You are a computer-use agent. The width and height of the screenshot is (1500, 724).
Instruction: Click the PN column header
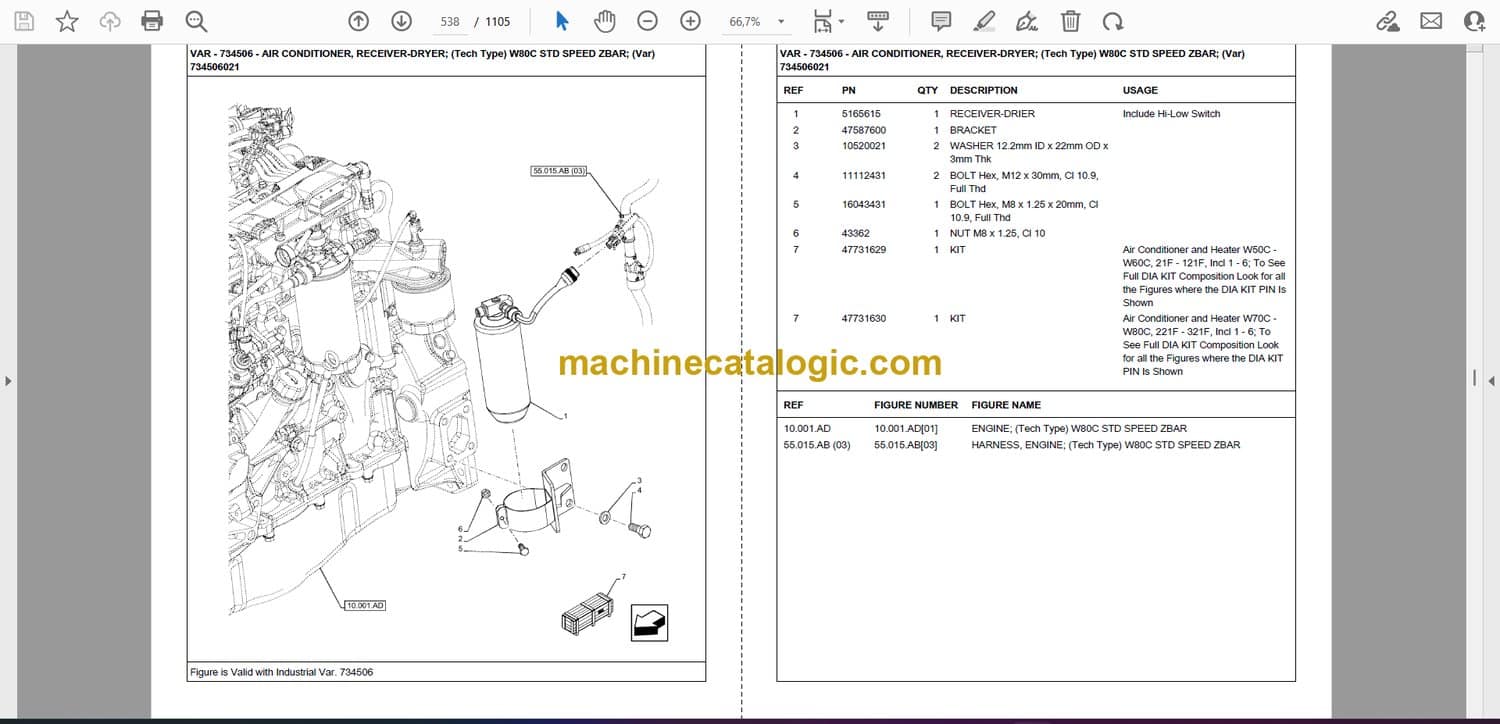point(849,90)
